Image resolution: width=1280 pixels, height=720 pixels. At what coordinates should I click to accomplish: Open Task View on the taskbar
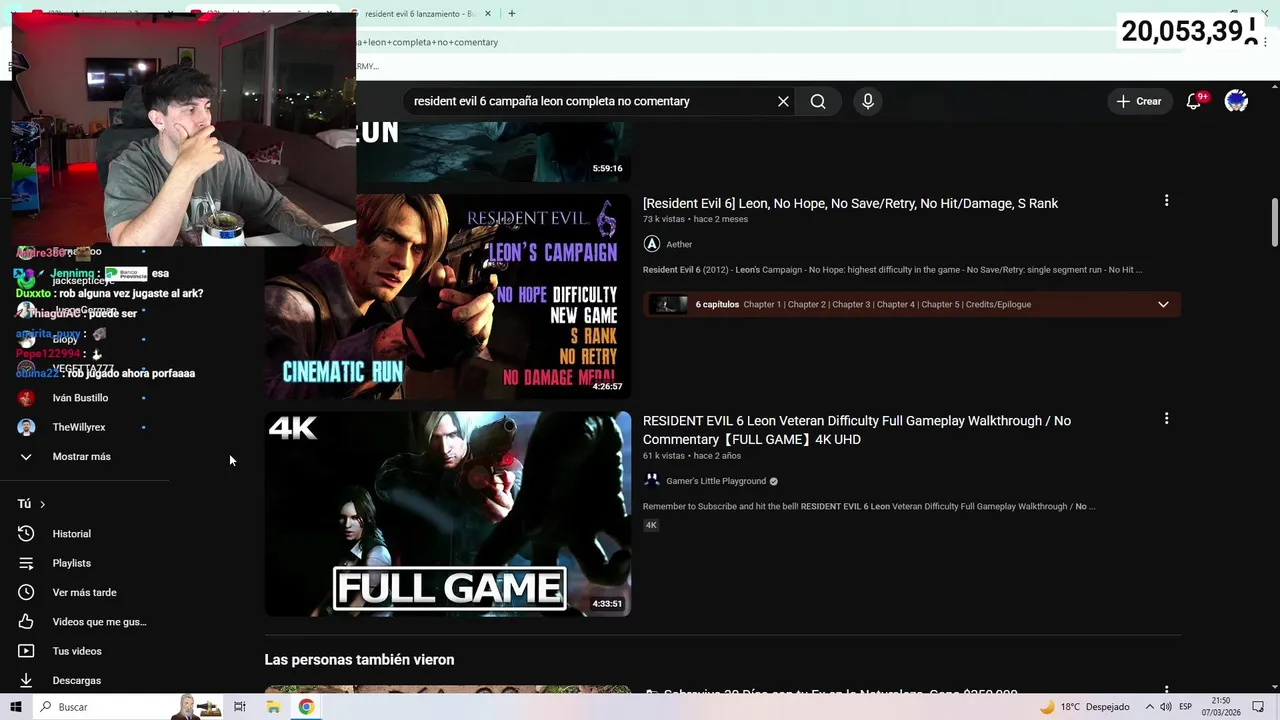[x=240, y=707]
